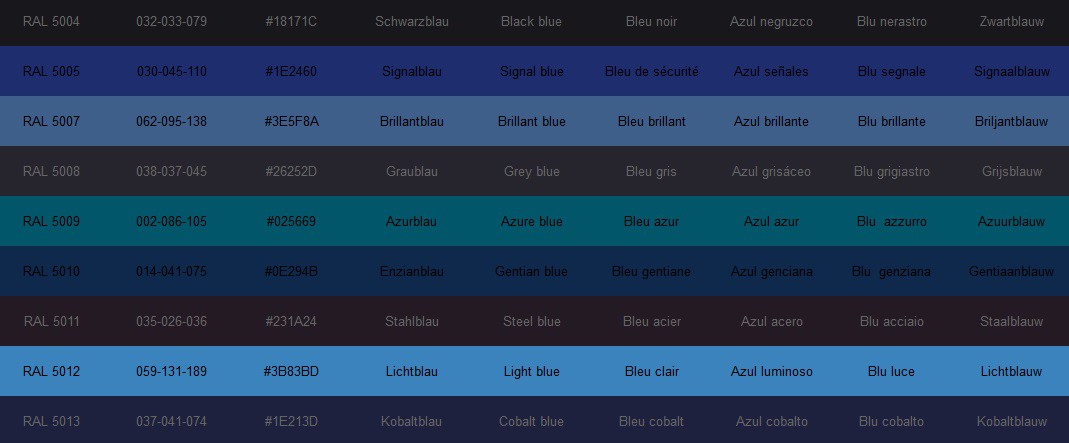Click the Brillantblau color name
Image resolution: width=1069 pixels, height=443 pixels.
[x=412, y=122]
